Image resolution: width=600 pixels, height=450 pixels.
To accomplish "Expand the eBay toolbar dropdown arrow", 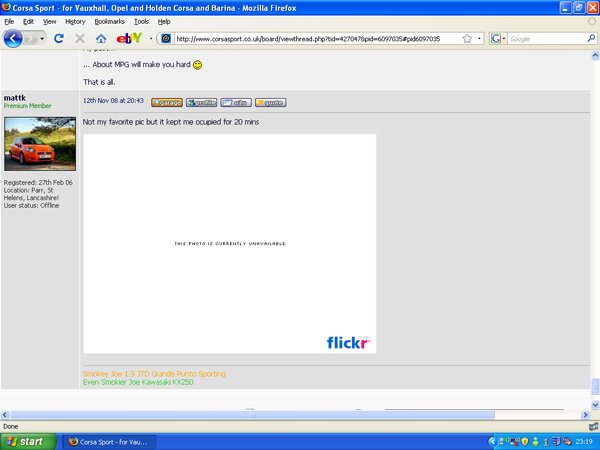I will pos(151,38).
